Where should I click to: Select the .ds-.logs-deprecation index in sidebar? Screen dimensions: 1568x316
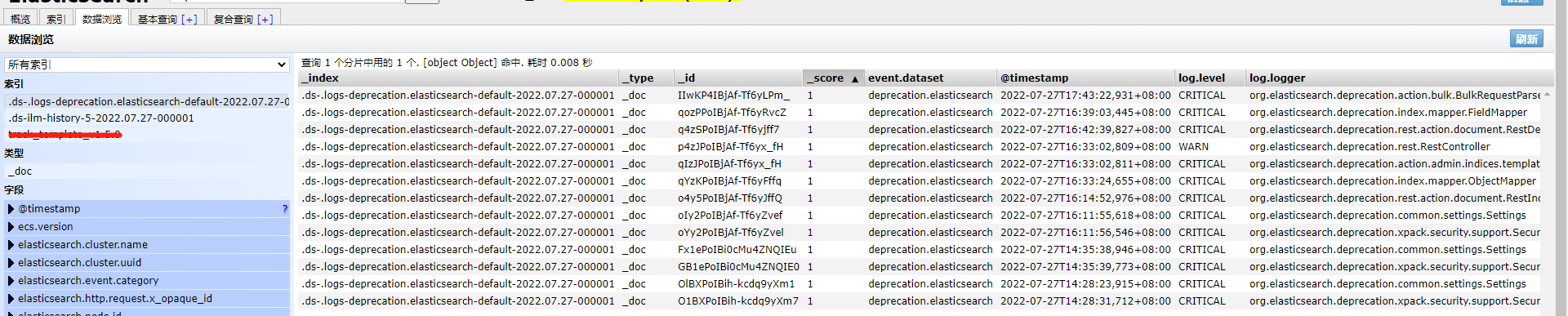147,102
